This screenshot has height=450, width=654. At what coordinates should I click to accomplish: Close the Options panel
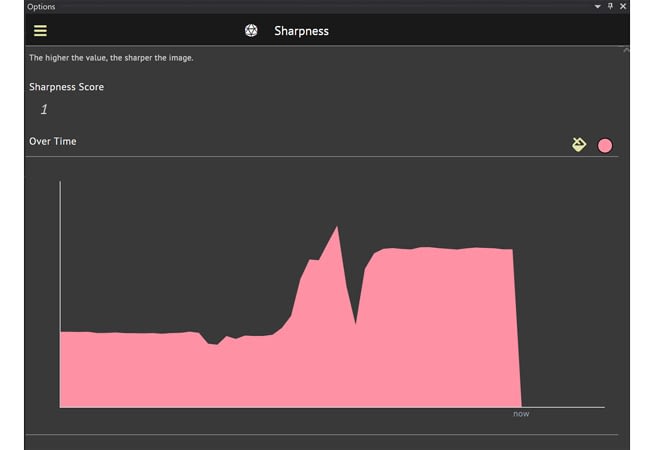[623, 6]
